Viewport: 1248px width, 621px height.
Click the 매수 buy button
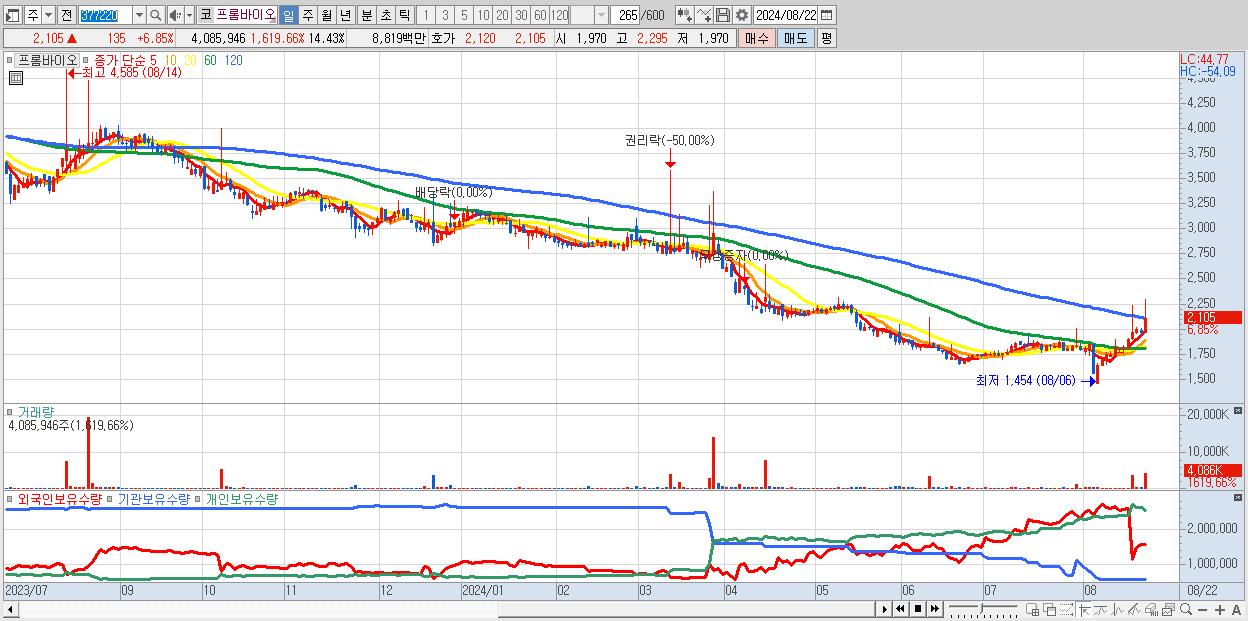click(x=757, y=38)
